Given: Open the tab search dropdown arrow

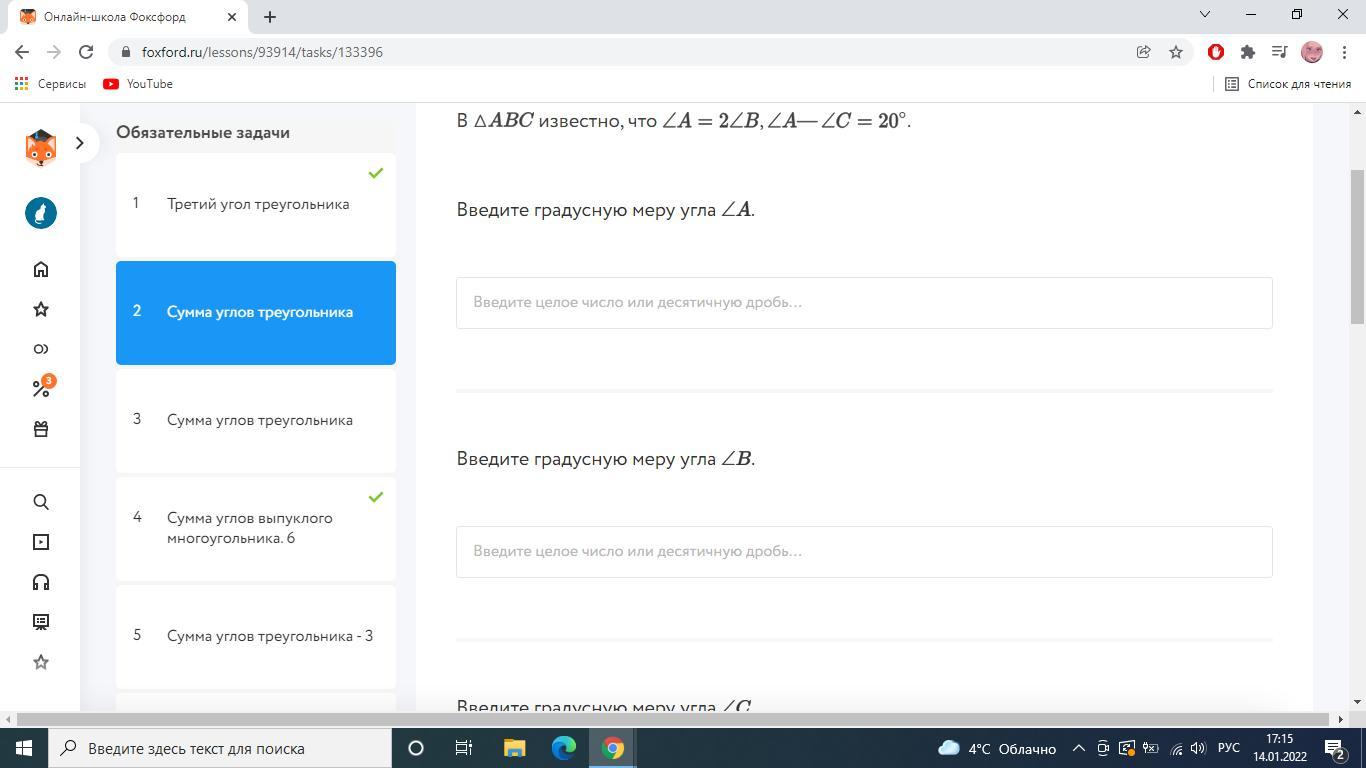Looking at the screenshot, I should [x=1205, y=14].
